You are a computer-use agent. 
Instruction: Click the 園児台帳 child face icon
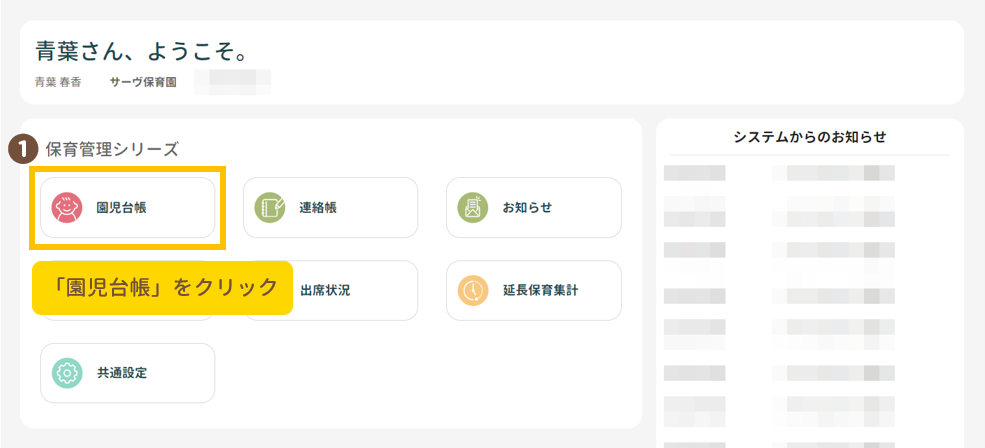67,208
